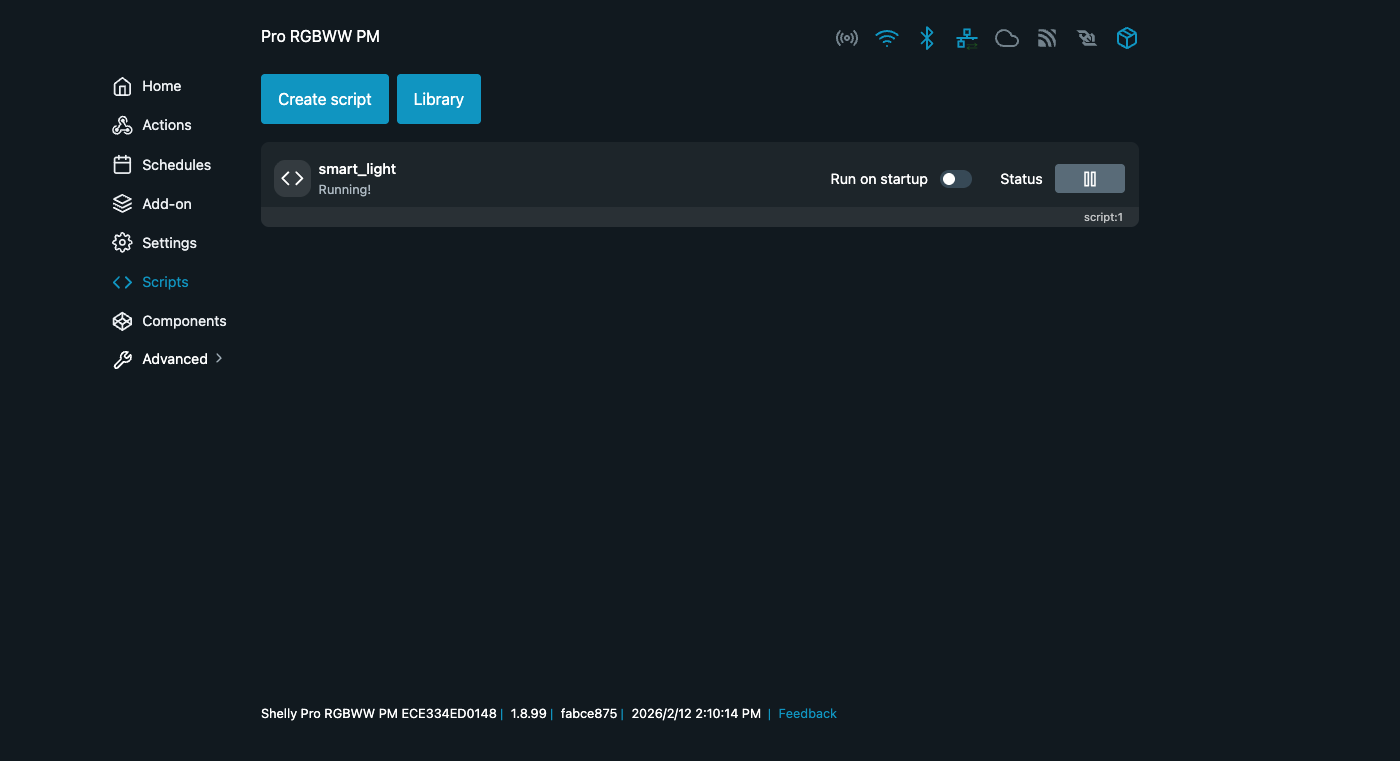Image resolution: width=1400 pixels, height=761 pixels.
Task: Go to the Home page
Action: click(x=161, y=86)
